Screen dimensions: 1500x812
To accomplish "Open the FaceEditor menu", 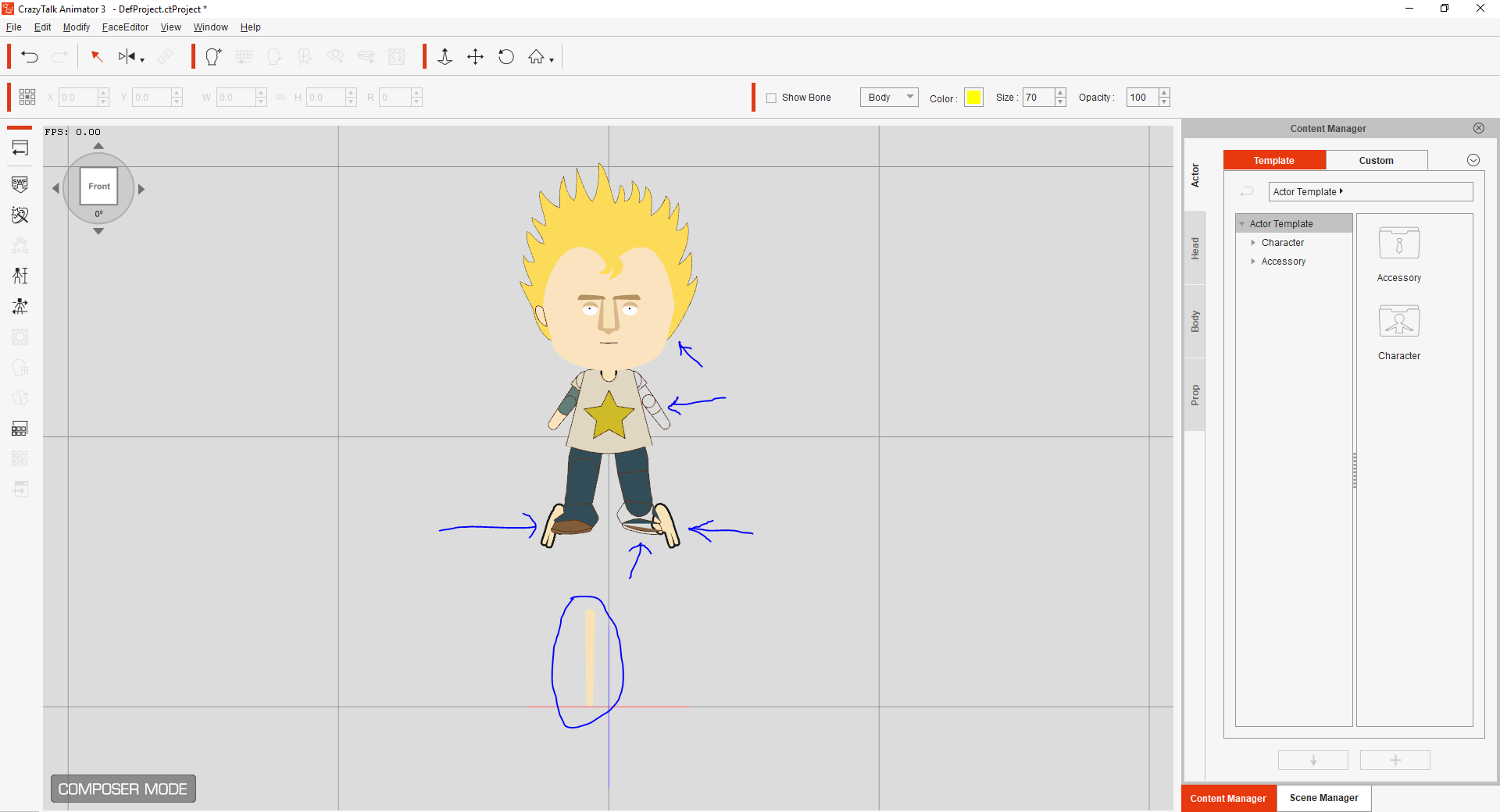I will 125,27.
